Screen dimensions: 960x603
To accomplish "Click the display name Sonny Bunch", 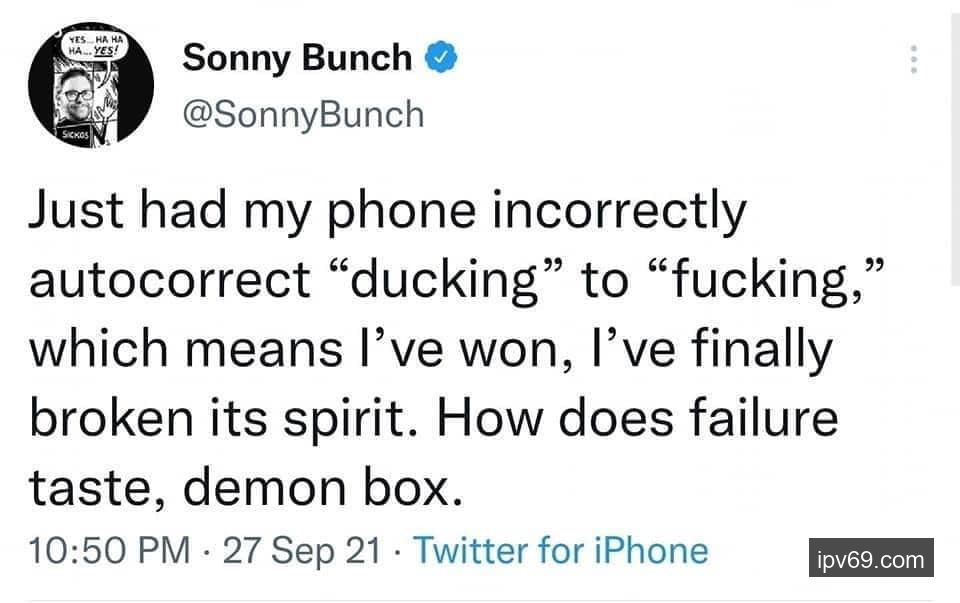I will [x=297, y=58].
